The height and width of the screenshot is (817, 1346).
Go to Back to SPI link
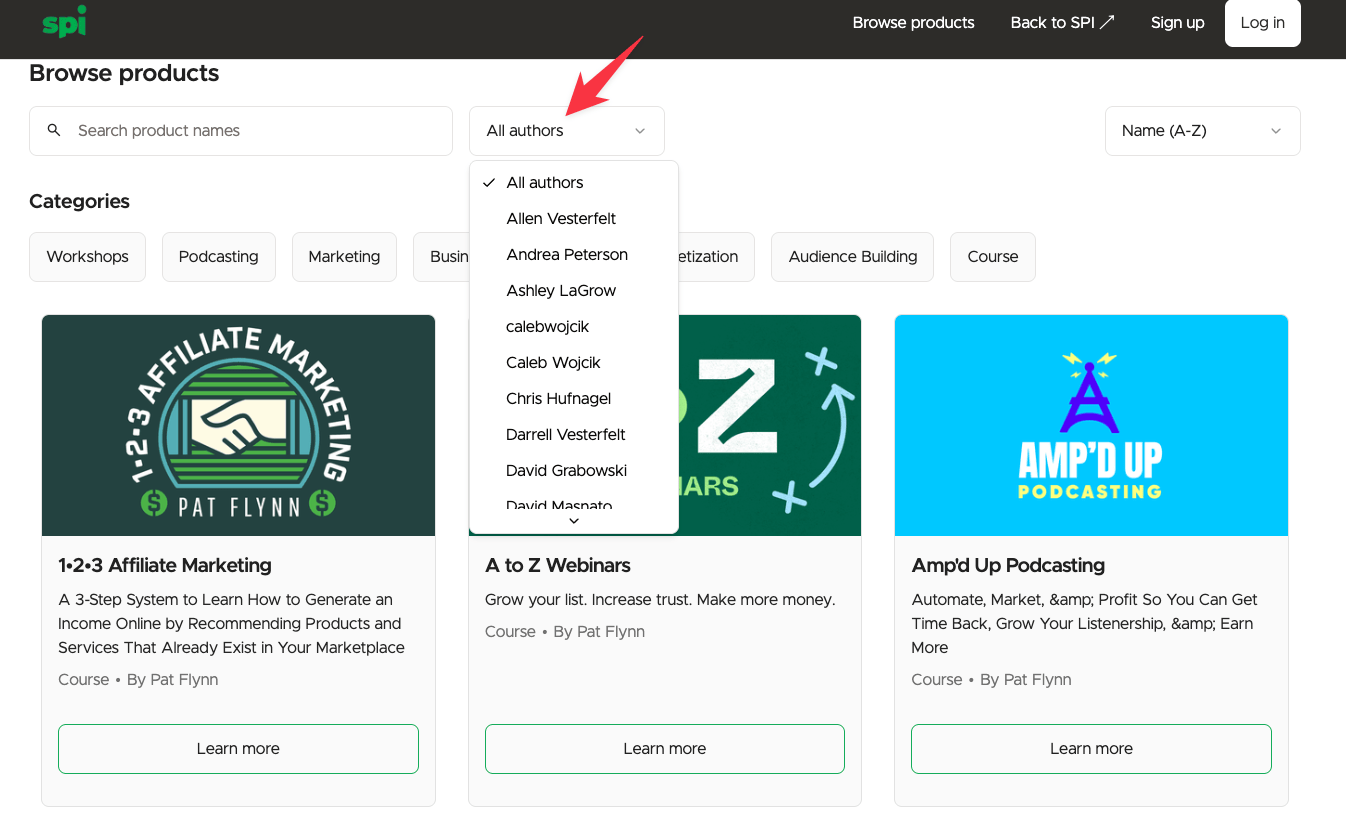1062,23
